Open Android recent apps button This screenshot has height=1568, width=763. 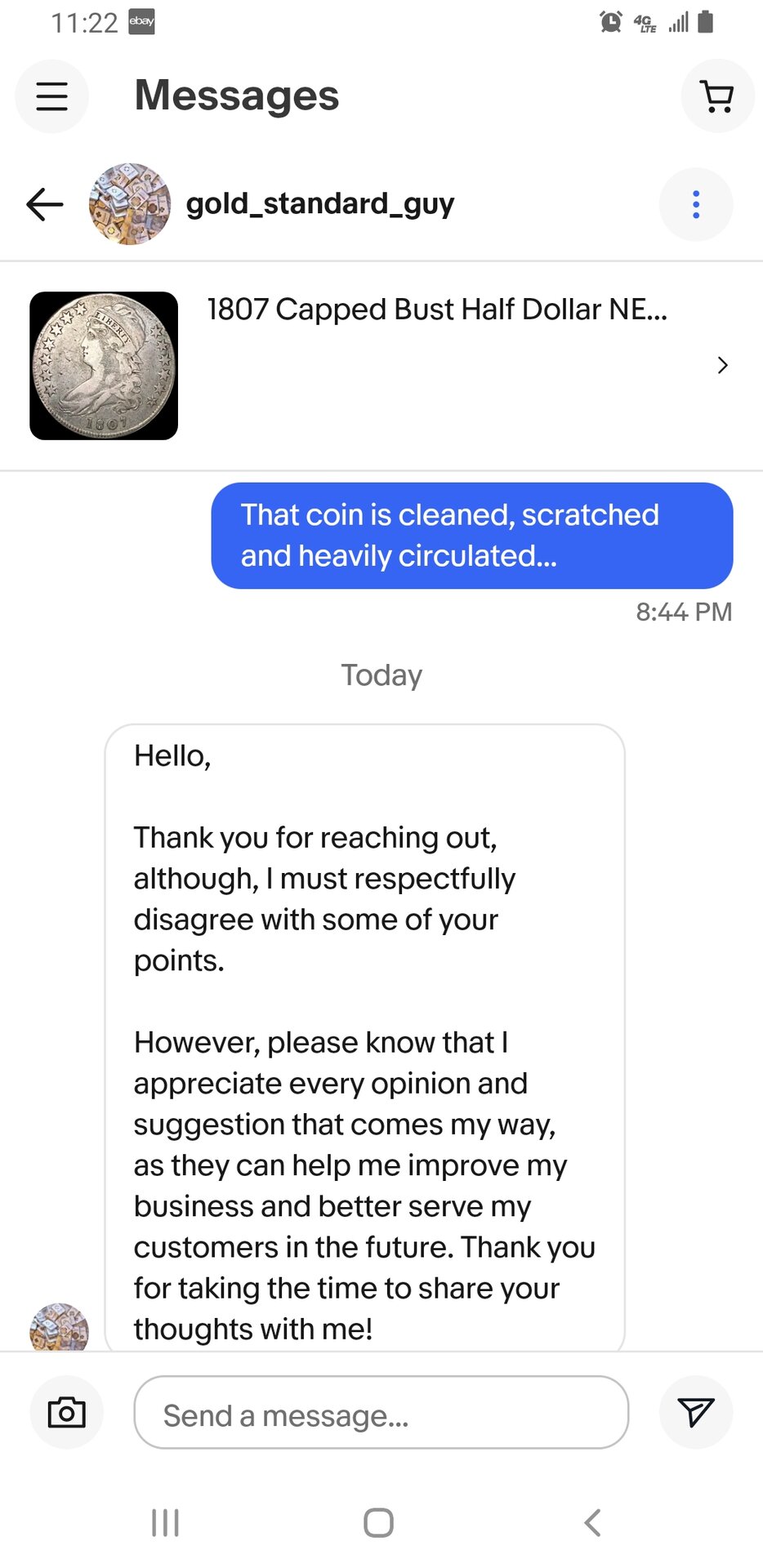click(x=165, y=1522)
